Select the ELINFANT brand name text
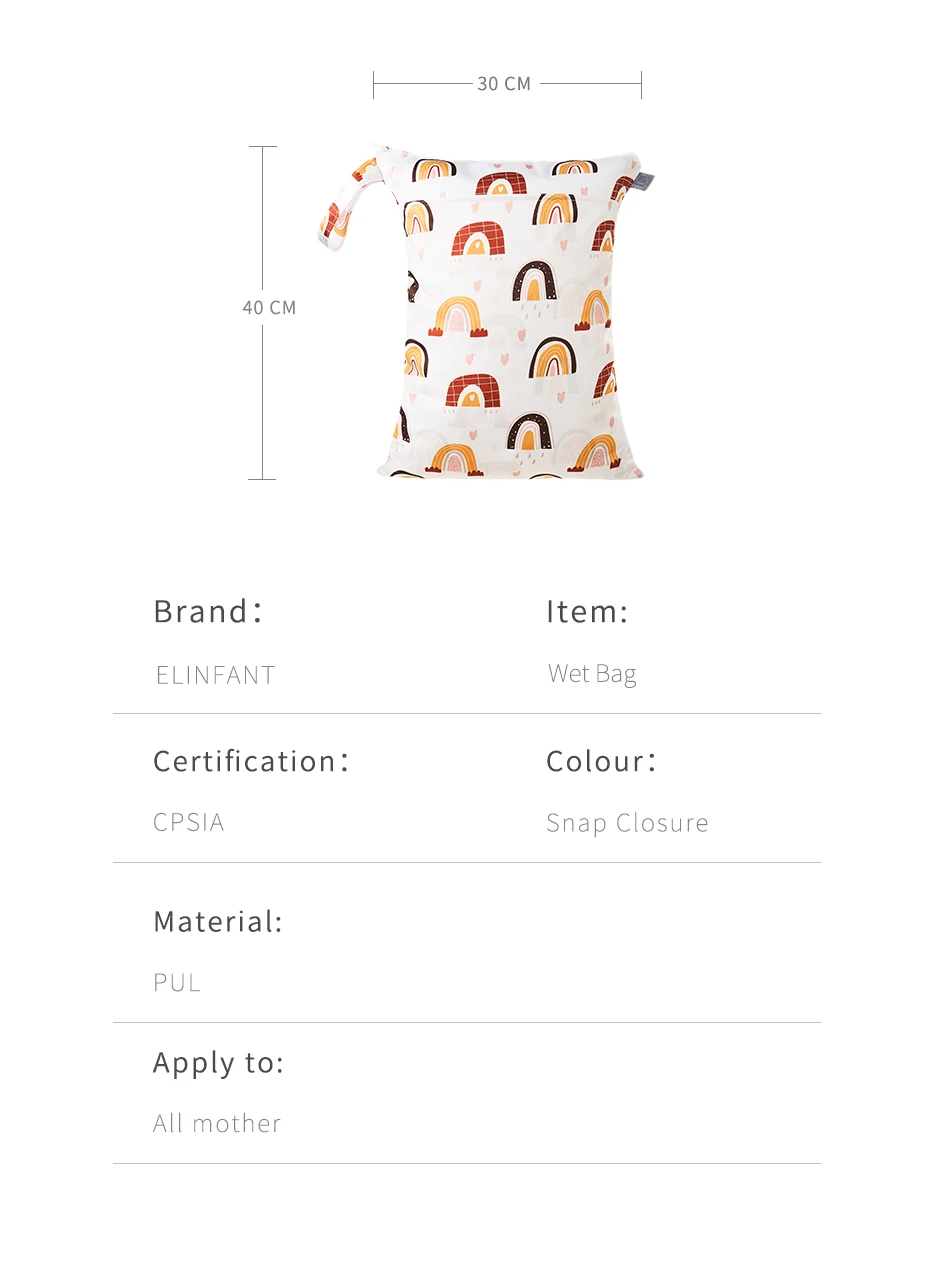 tap(215, 675)
